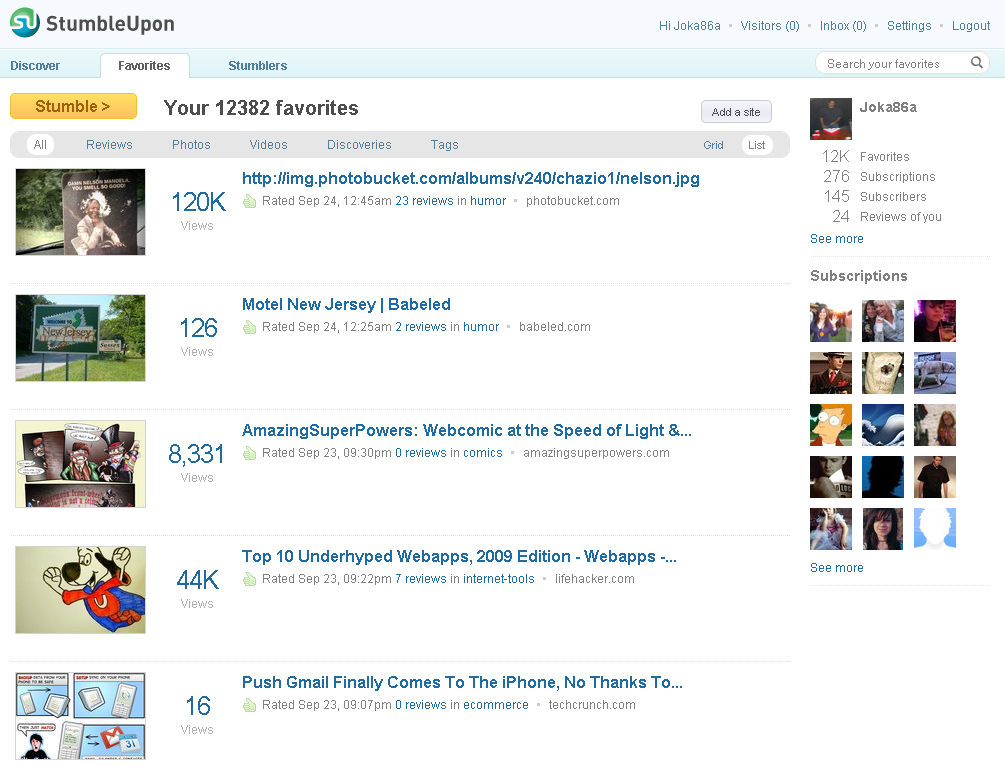This screenshot has height=766, width=1005.
Task: Open Visitors (0) link
Action: [770, 26]
